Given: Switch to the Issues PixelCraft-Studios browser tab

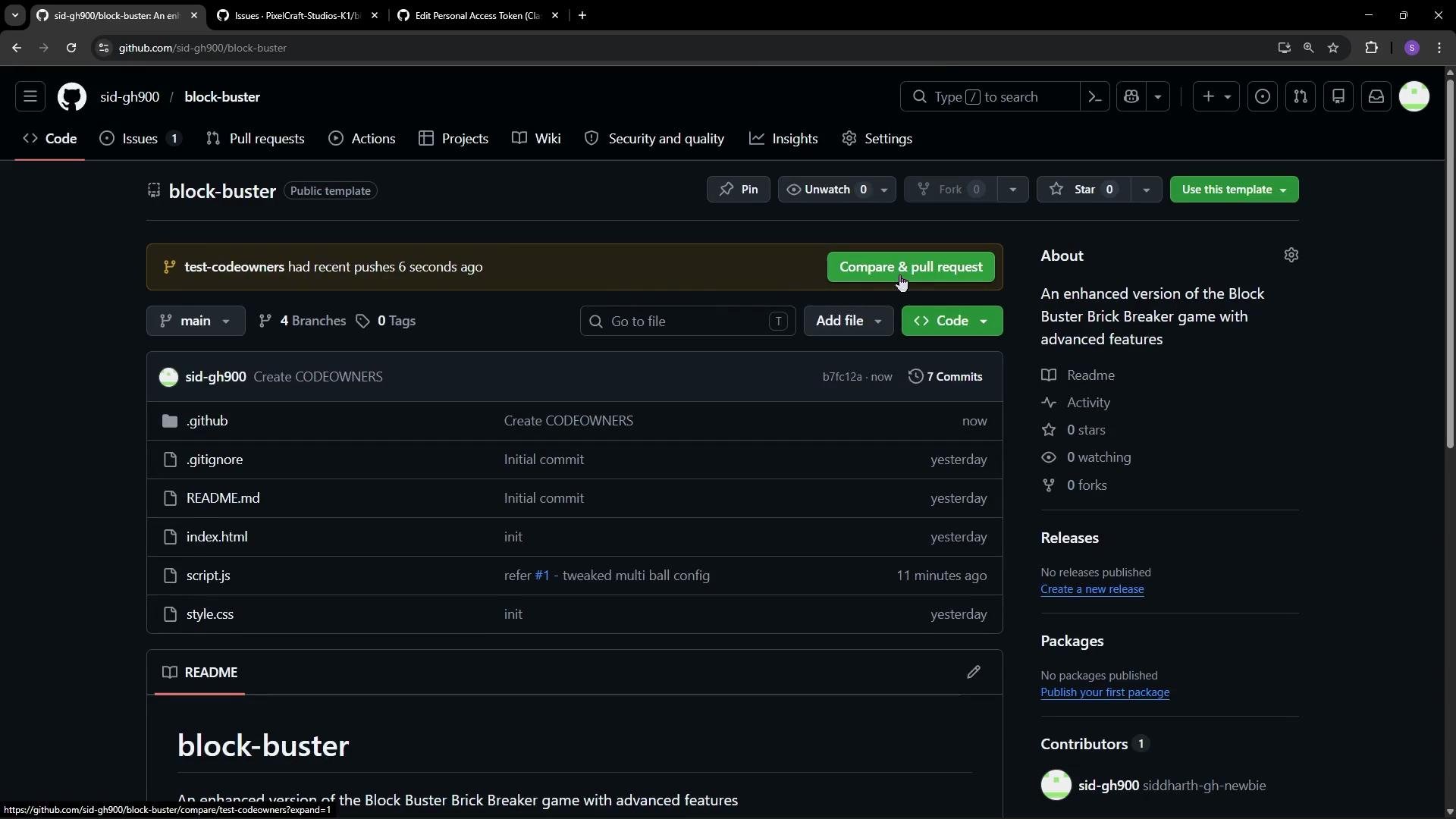Looking at the screenshot, I should (x=297, y=15).
